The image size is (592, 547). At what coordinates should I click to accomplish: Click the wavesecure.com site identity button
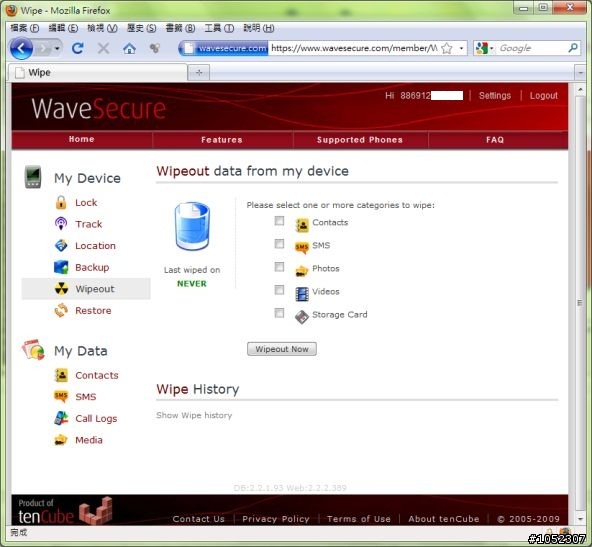coord(225,48)
